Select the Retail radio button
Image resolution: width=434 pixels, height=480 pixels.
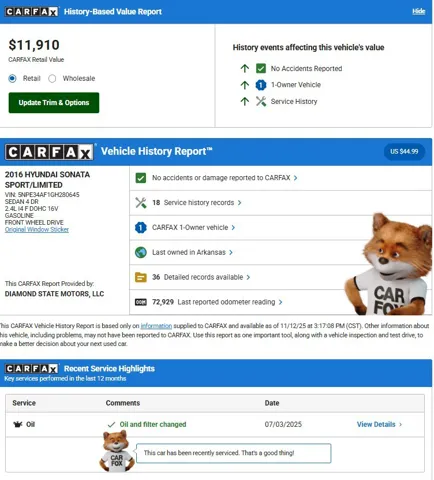point(12,79)
